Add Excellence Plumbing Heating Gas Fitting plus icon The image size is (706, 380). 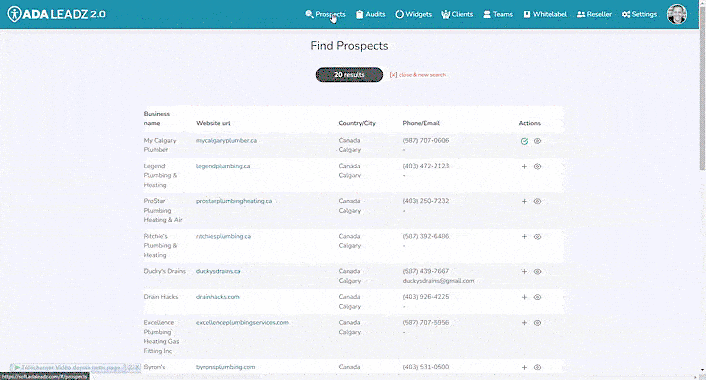tap(524, 323)
